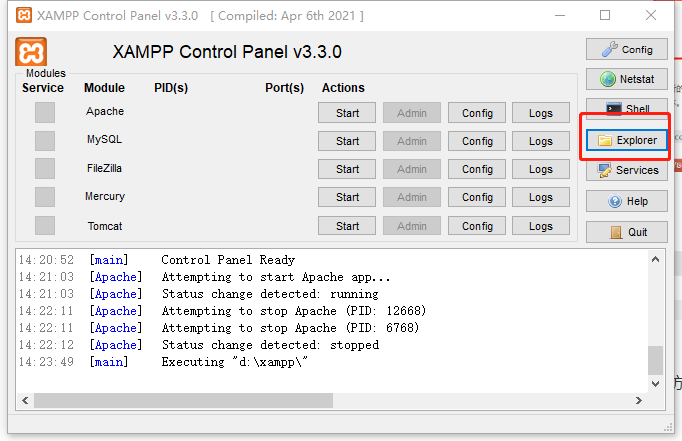Open Apache Admin button
The image size is (682, 441).
point(411,113)
